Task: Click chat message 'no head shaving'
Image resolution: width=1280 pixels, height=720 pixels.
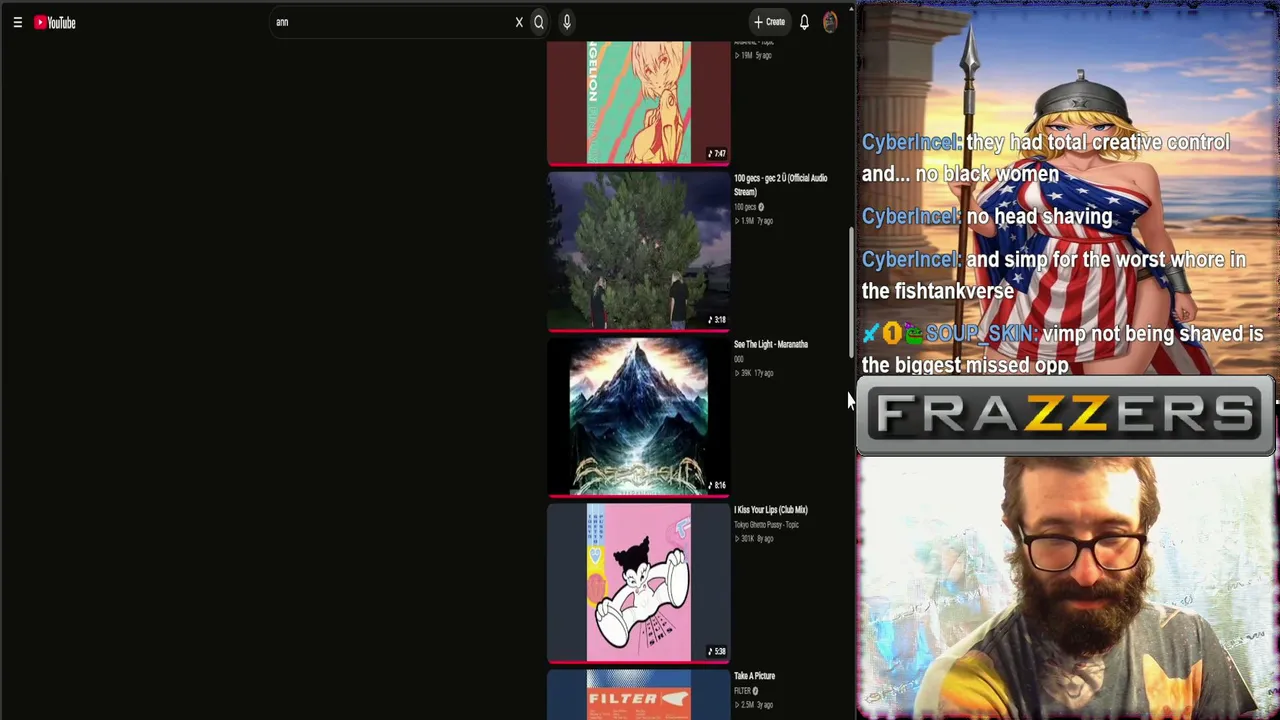Action: click(x=1039, y=216)
